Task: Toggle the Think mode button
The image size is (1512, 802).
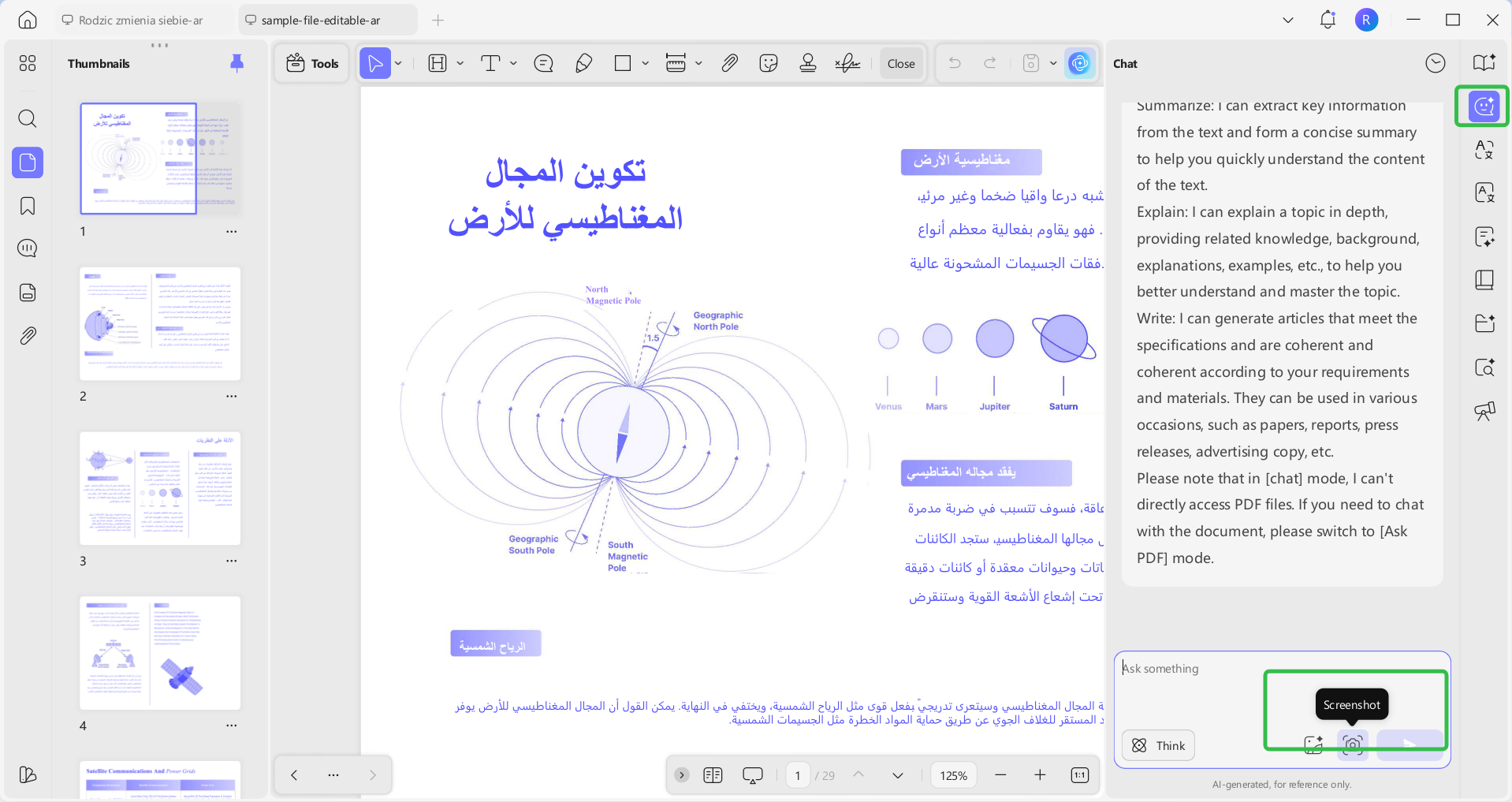Action: coord(1158,745)
